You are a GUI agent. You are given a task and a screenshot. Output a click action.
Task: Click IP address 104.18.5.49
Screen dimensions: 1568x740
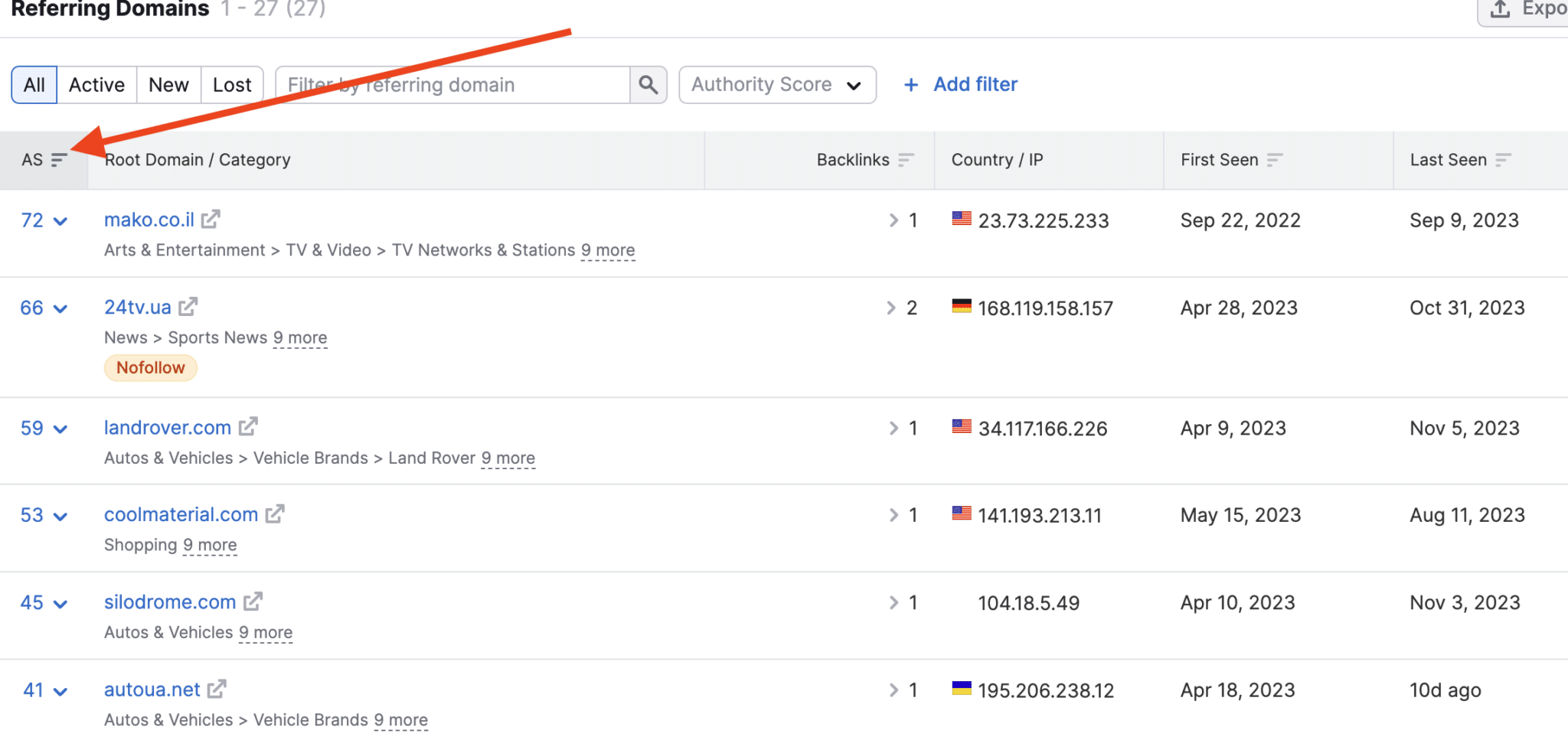[1028, 603]
